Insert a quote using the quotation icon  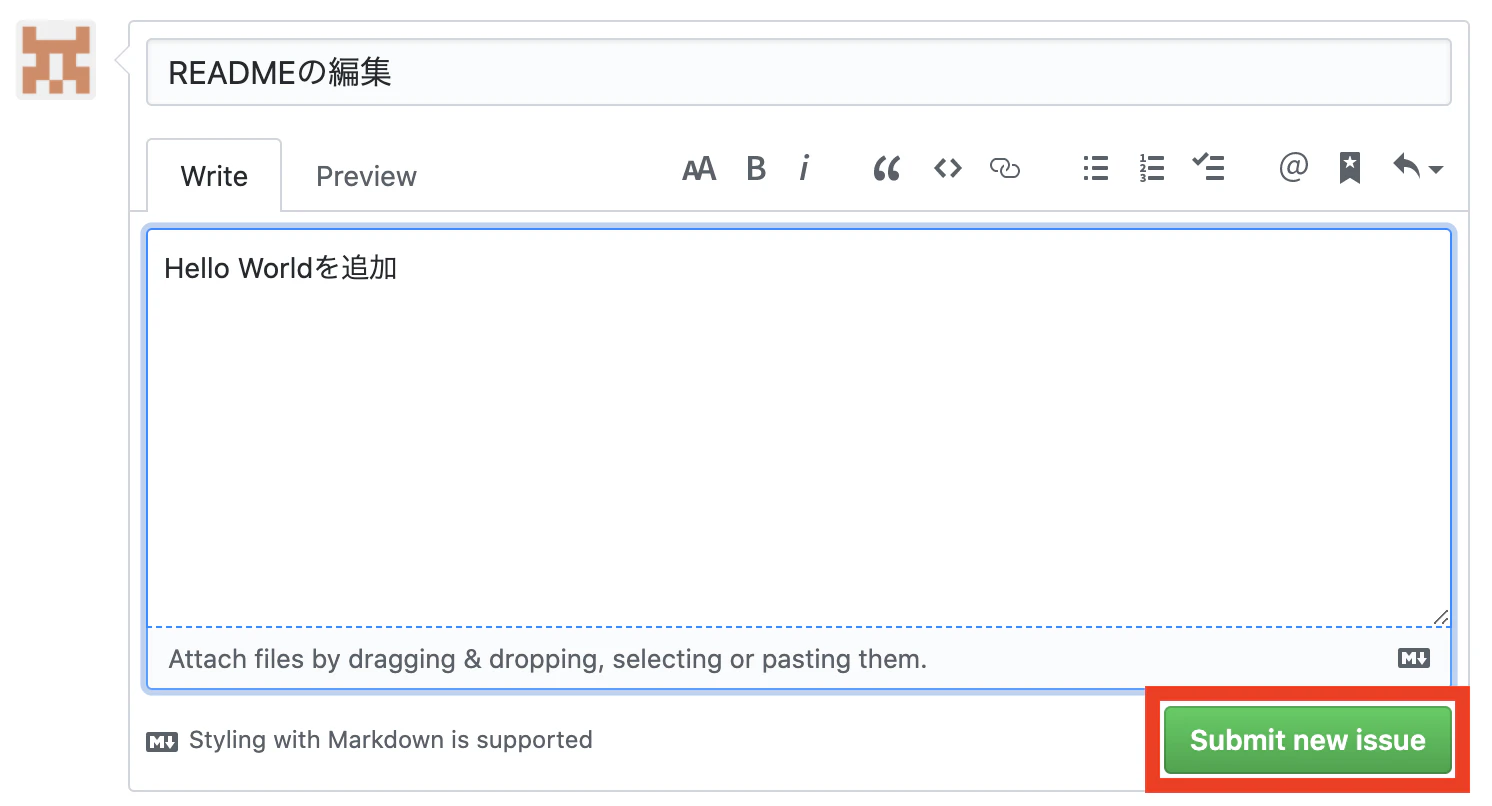886,169
